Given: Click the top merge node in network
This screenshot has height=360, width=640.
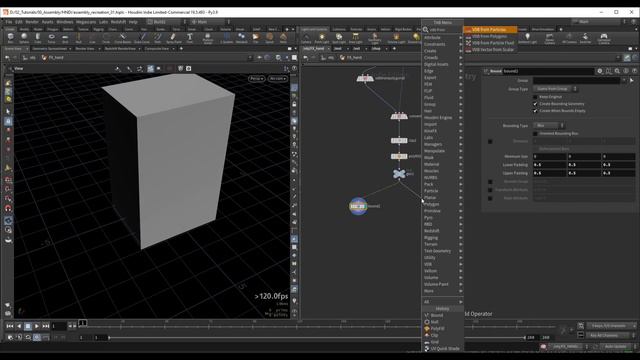Looking at the screenshot, I should click(x=365, y=78).
